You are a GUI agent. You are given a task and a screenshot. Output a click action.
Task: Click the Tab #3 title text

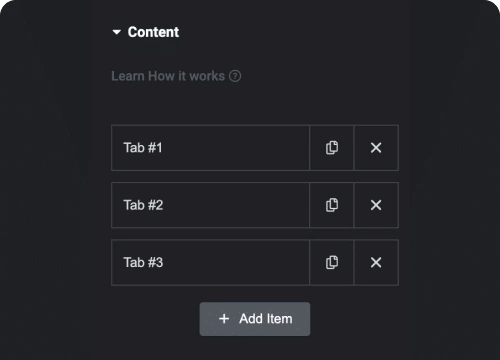pos(143,262)
